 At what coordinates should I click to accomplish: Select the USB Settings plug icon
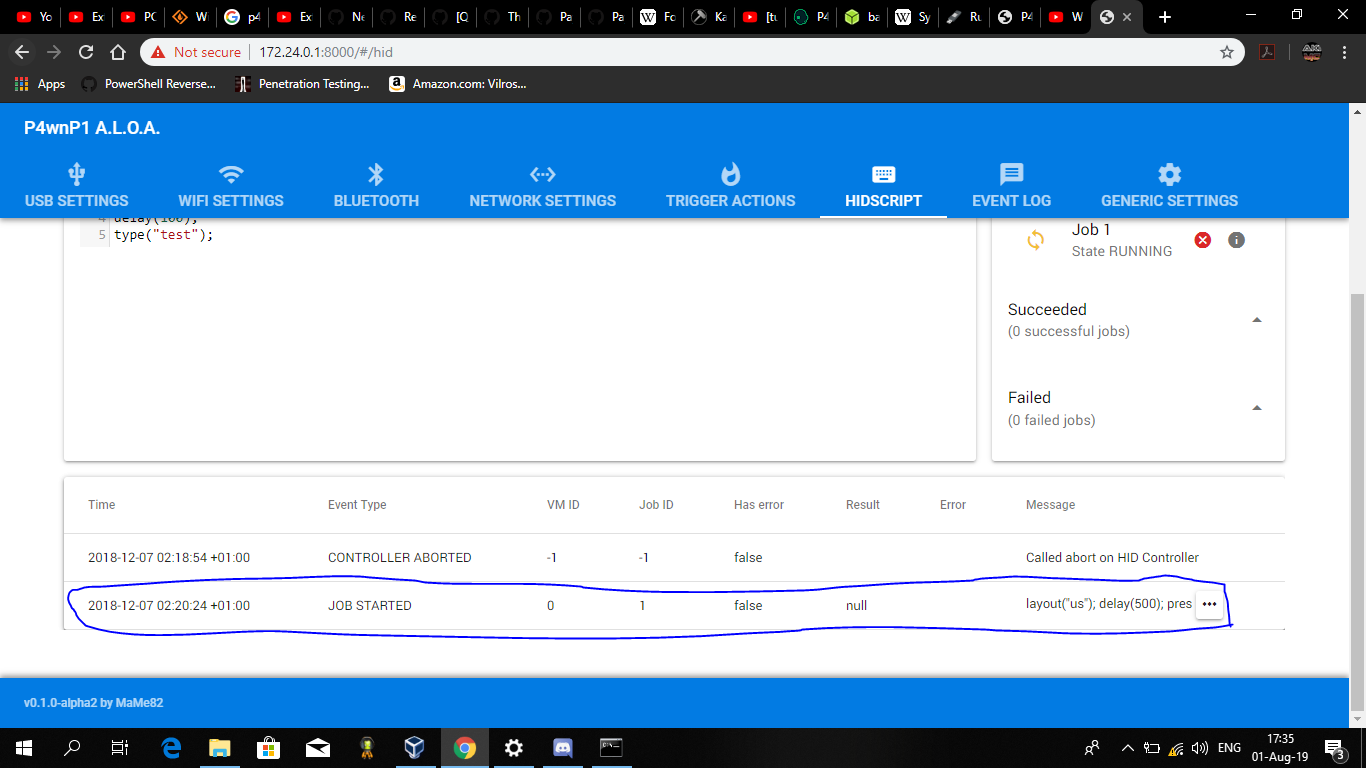[x=77, y=173]
